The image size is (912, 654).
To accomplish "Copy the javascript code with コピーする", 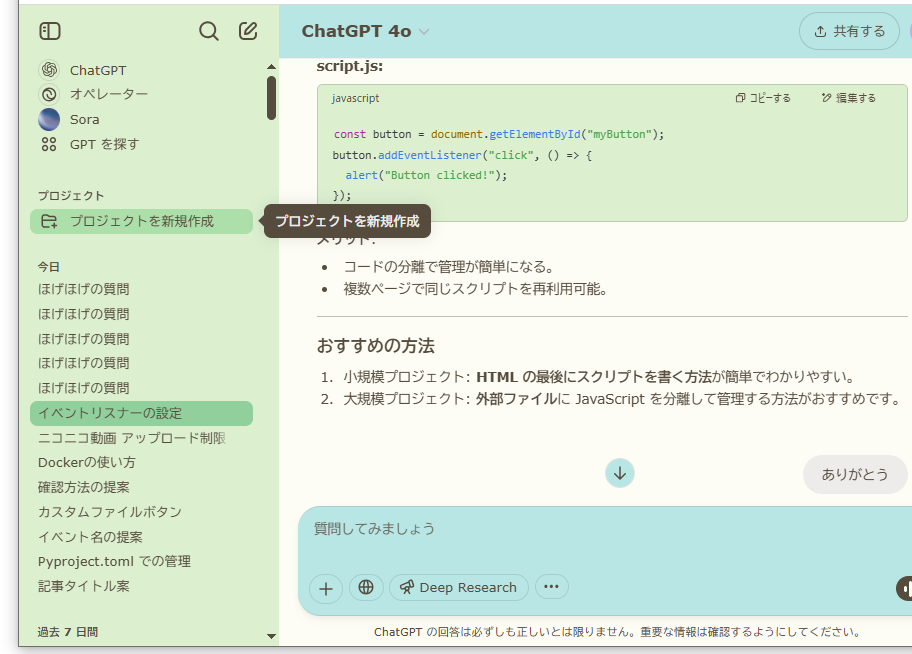I will click(x=763, y=98).
